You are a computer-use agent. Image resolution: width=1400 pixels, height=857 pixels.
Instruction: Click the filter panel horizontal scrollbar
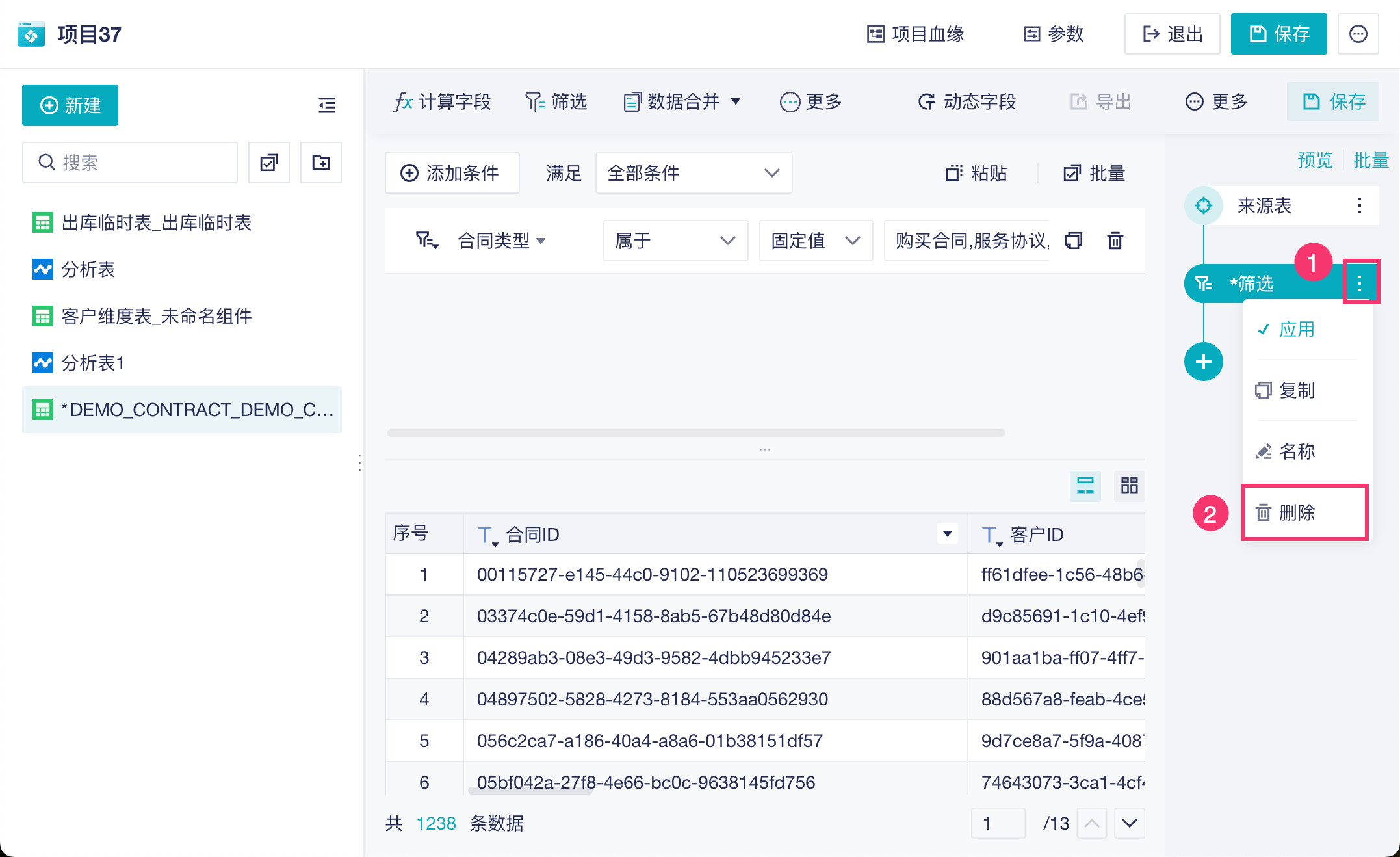[x=695, y=433]
